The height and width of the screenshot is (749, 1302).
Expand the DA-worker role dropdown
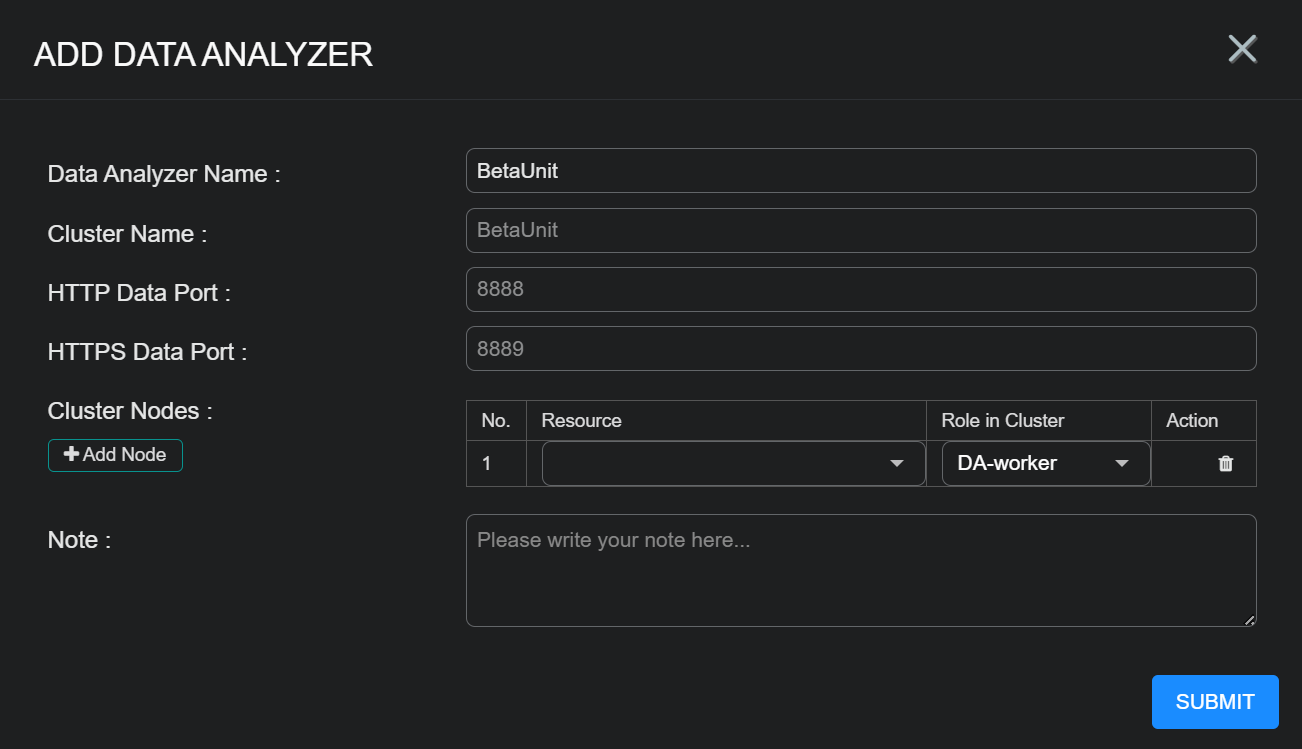pos(1045,464)
